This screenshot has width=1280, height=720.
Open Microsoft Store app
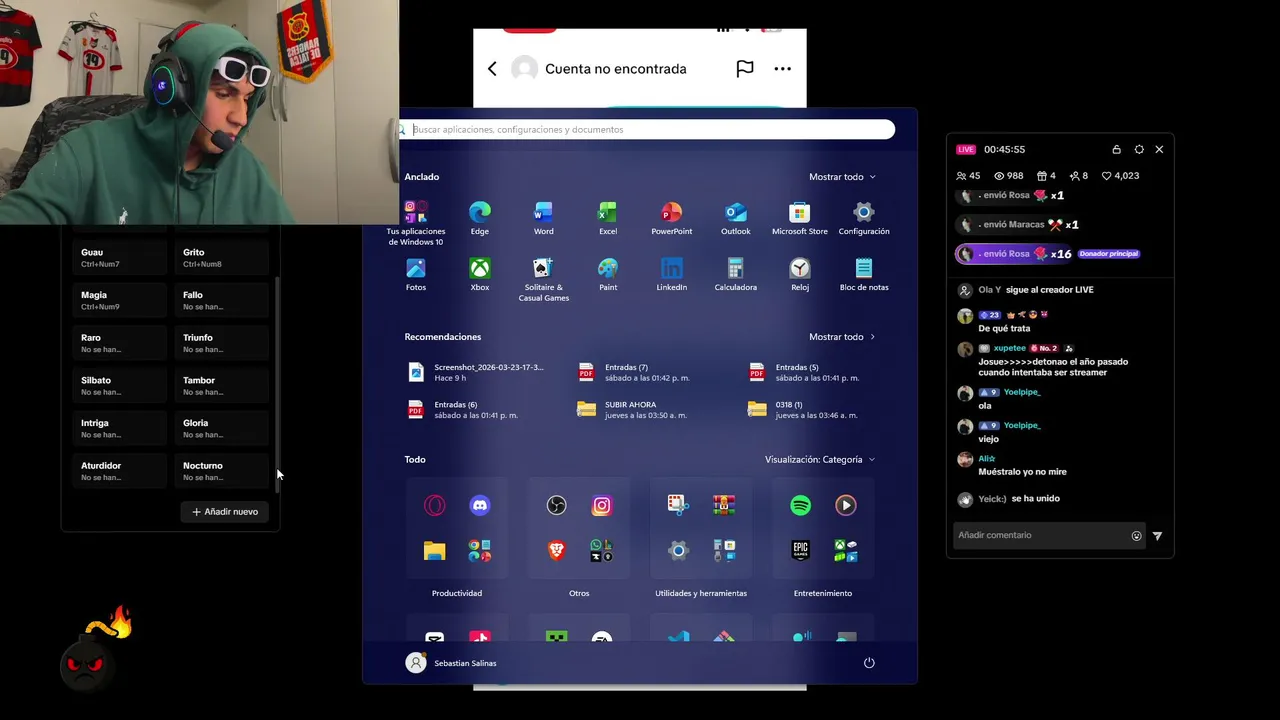799,218
